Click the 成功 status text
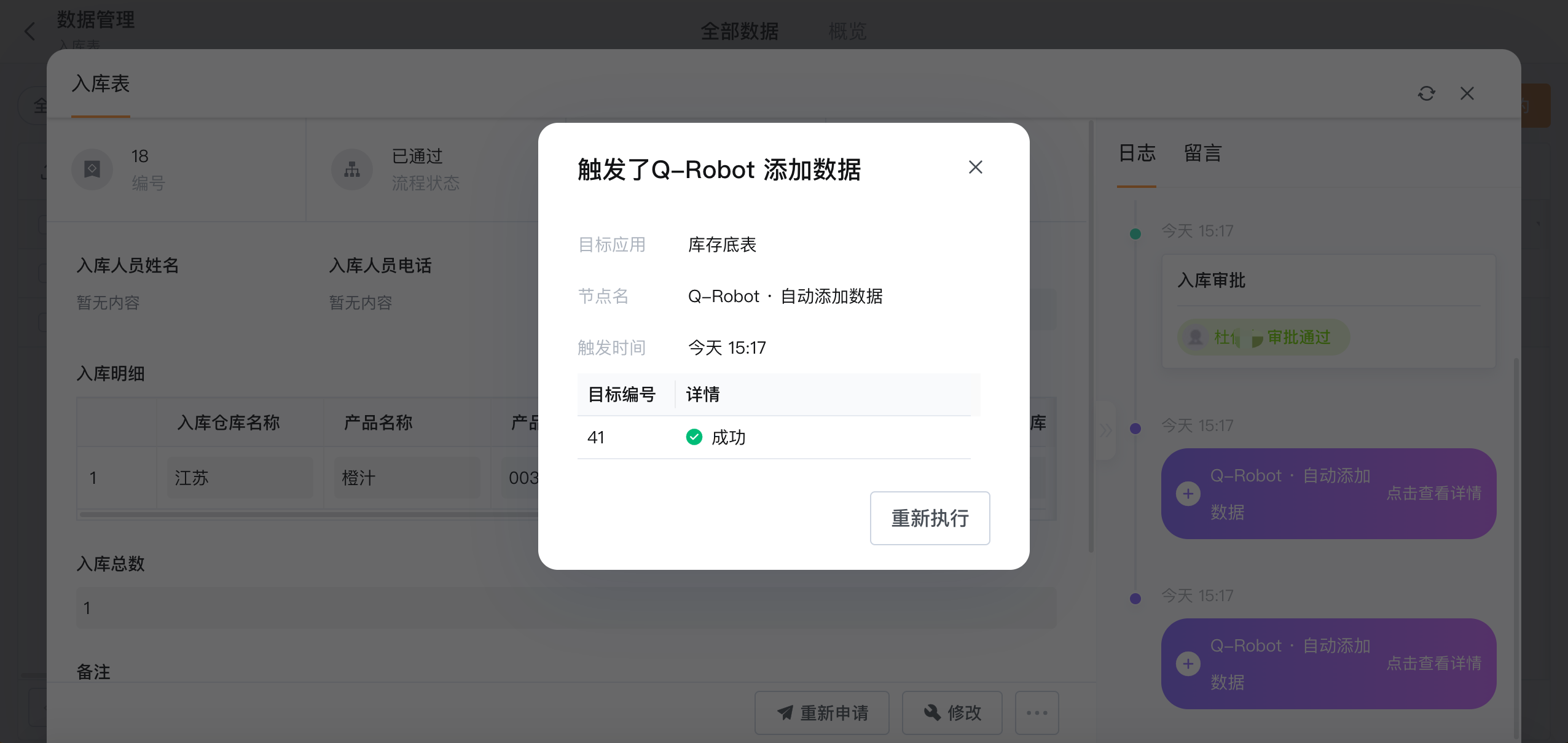The width and height of the screenshot is (1568, 743). point(729,437)
